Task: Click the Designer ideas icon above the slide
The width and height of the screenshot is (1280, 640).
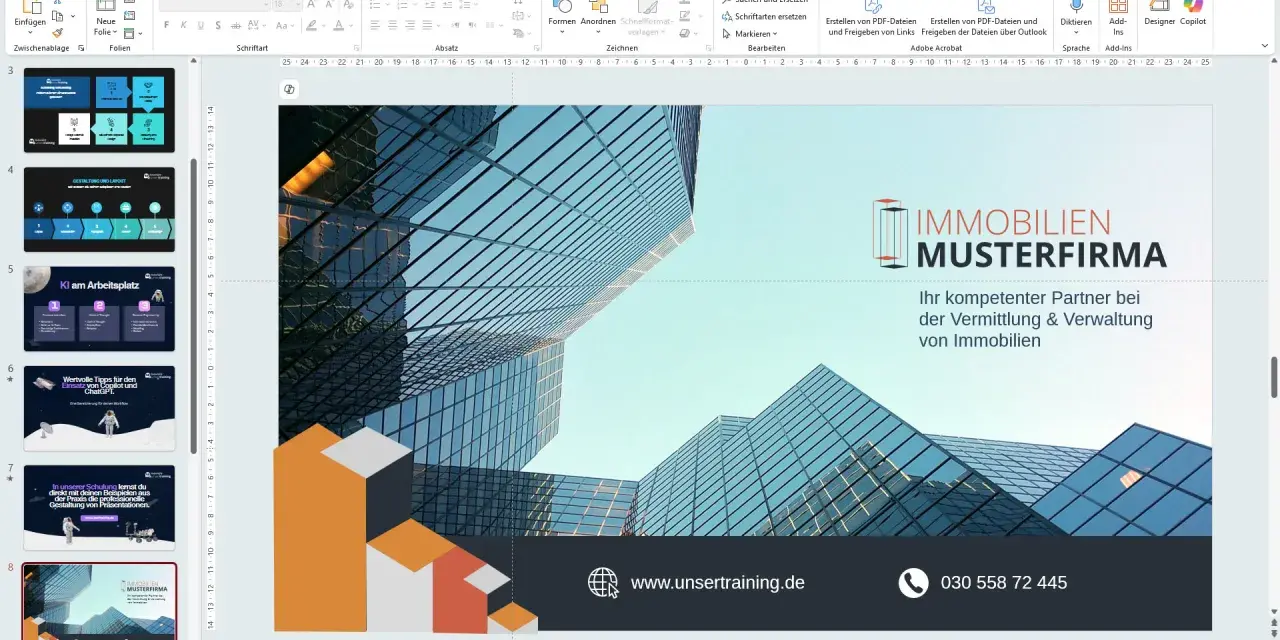Action: point(289,89)
